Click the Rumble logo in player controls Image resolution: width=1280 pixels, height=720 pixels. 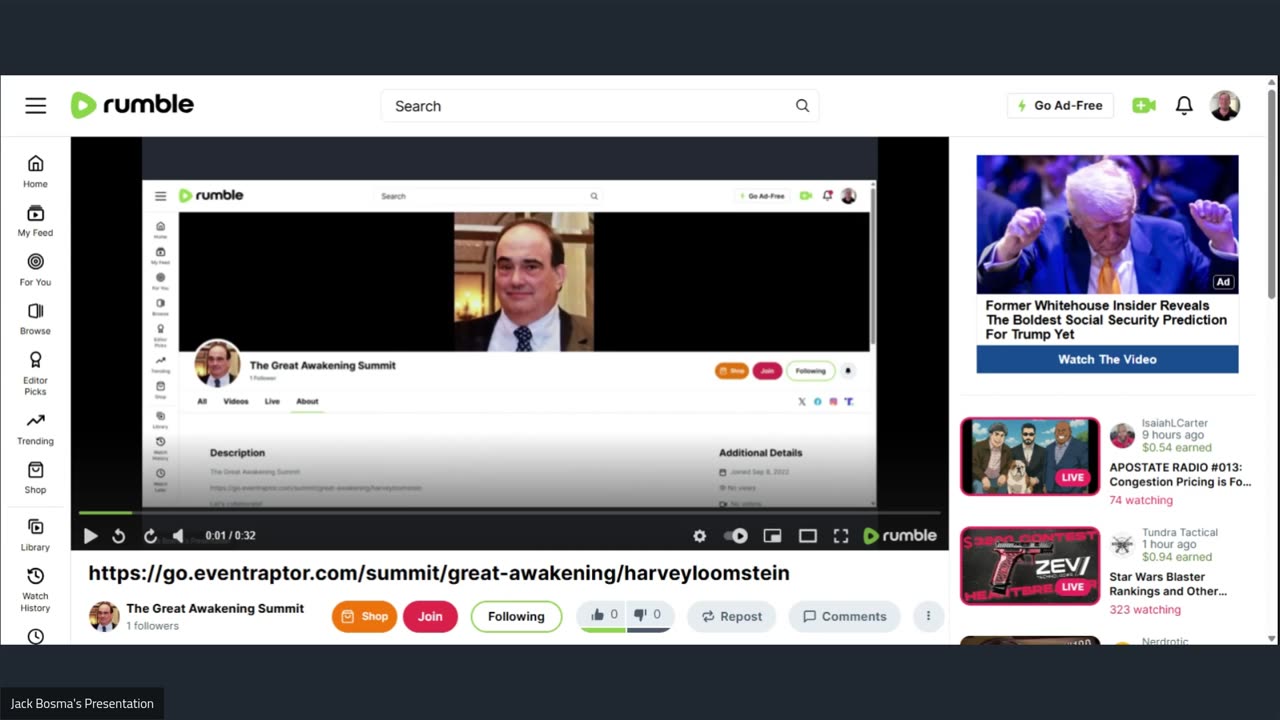click(900, 536)
